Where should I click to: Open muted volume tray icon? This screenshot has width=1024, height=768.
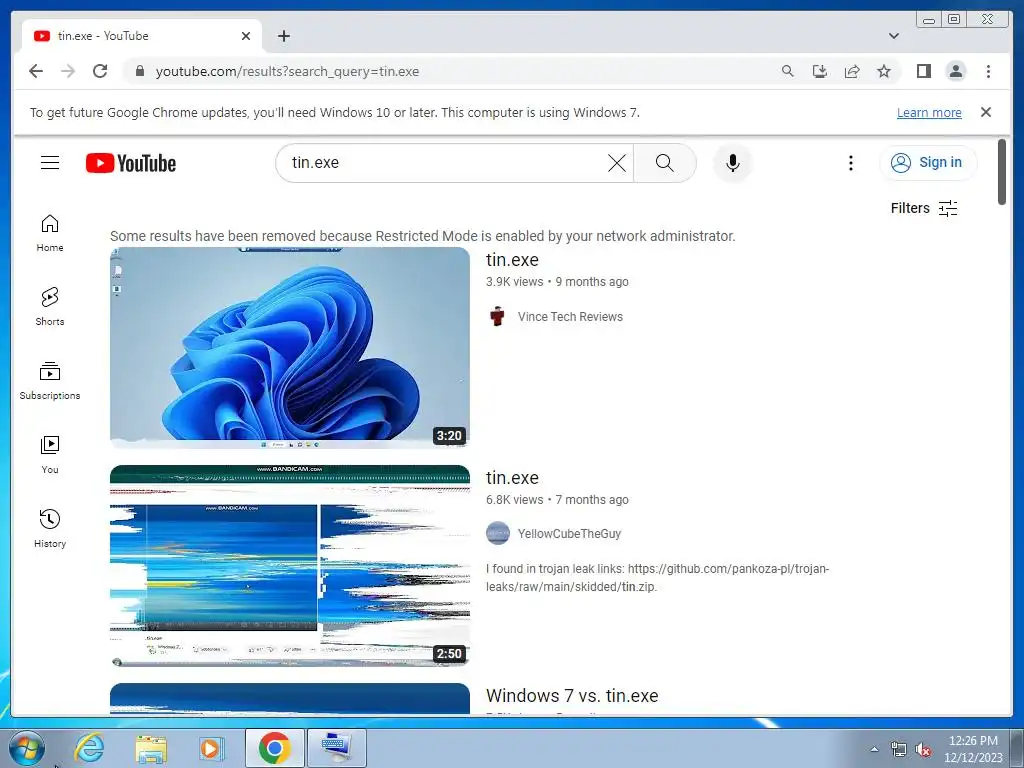point(922,750)
